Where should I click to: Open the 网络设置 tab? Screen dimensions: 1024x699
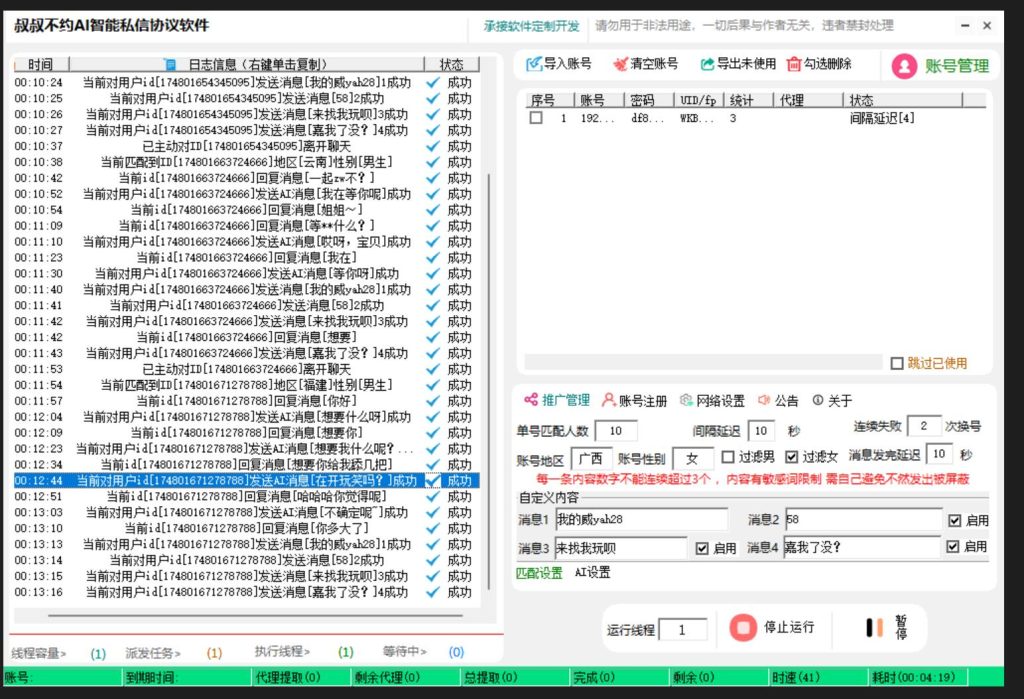pos(712,401)
